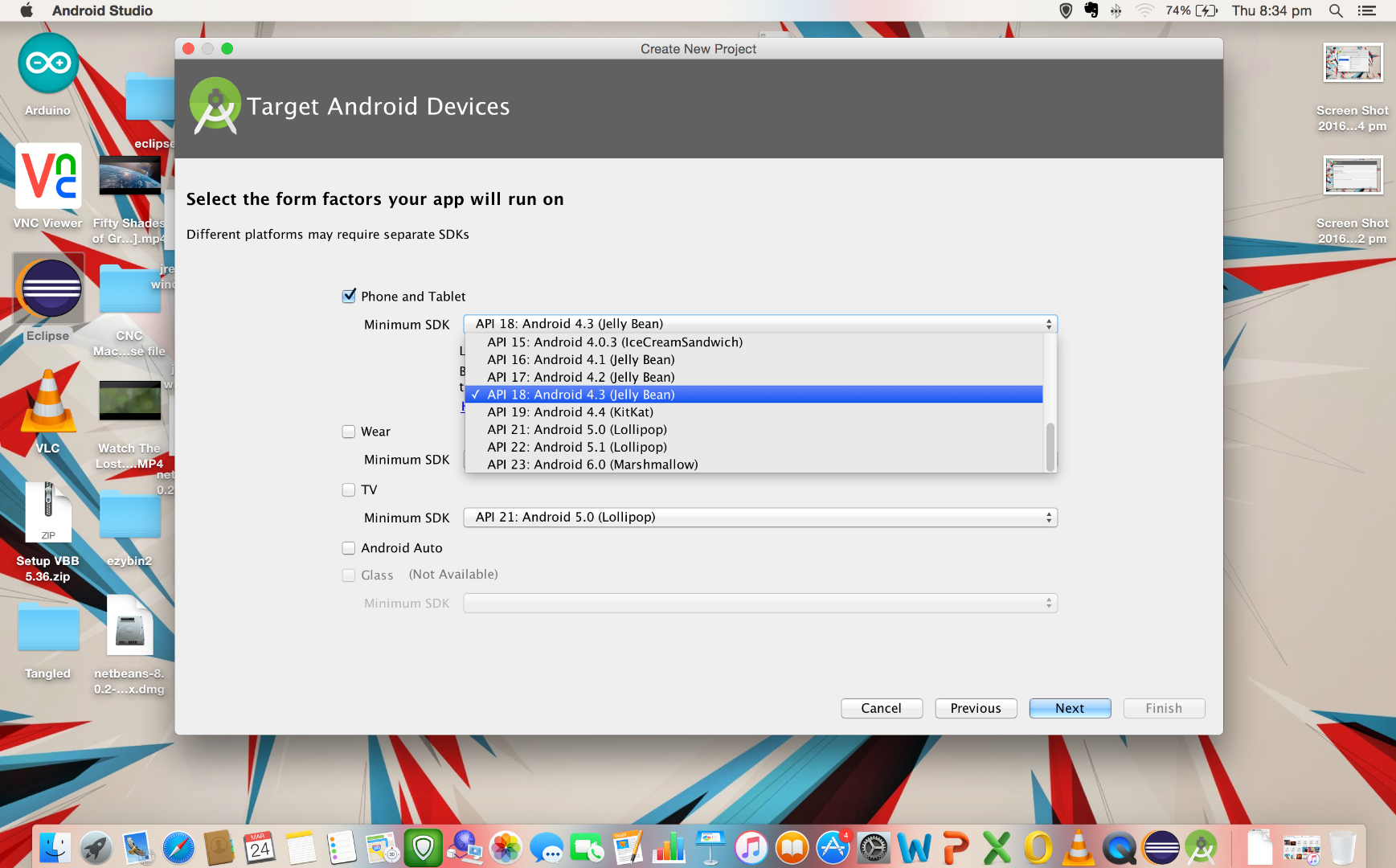1396x868 pixels.
Task: Open App Store icon with badge in dock
Action: 833,848
